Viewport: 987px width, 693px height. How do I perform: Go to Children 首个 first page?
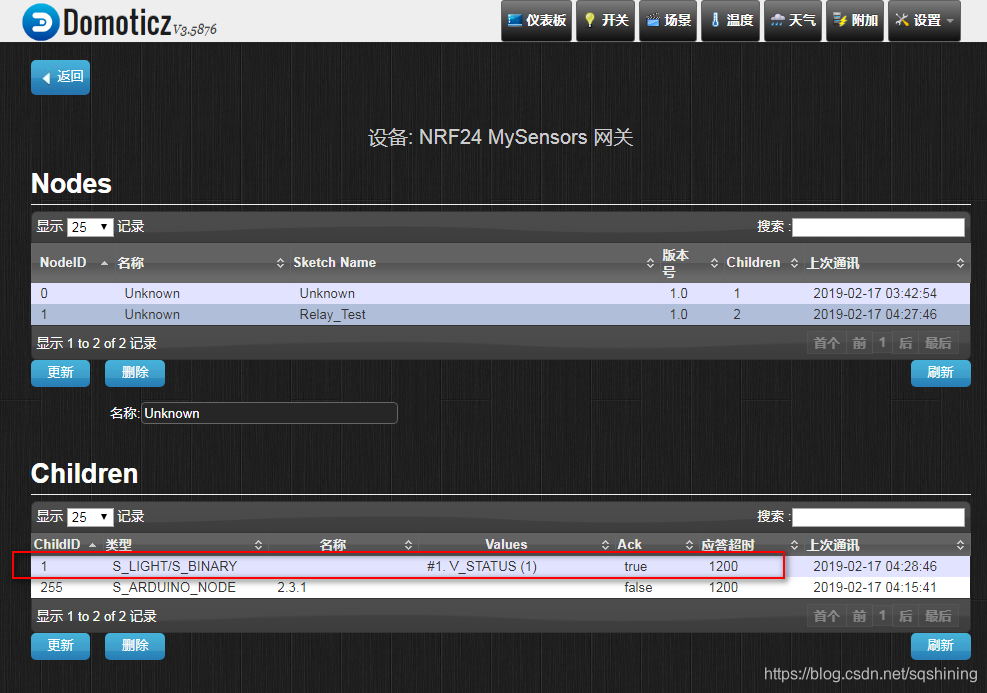826,616
